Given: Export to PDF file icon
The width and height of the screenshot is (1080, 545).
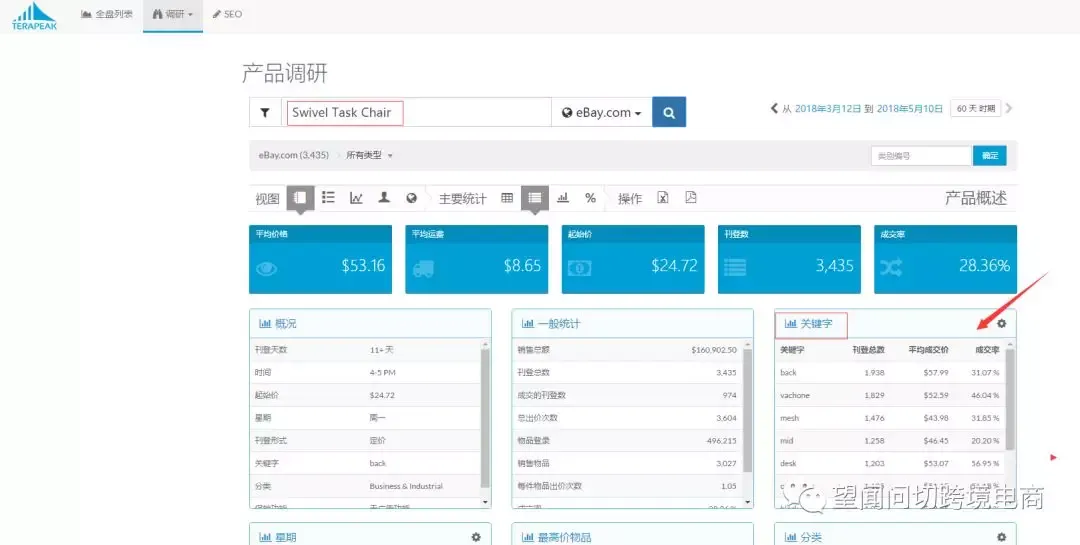Looking at the screenshot, I should [691, 198].
